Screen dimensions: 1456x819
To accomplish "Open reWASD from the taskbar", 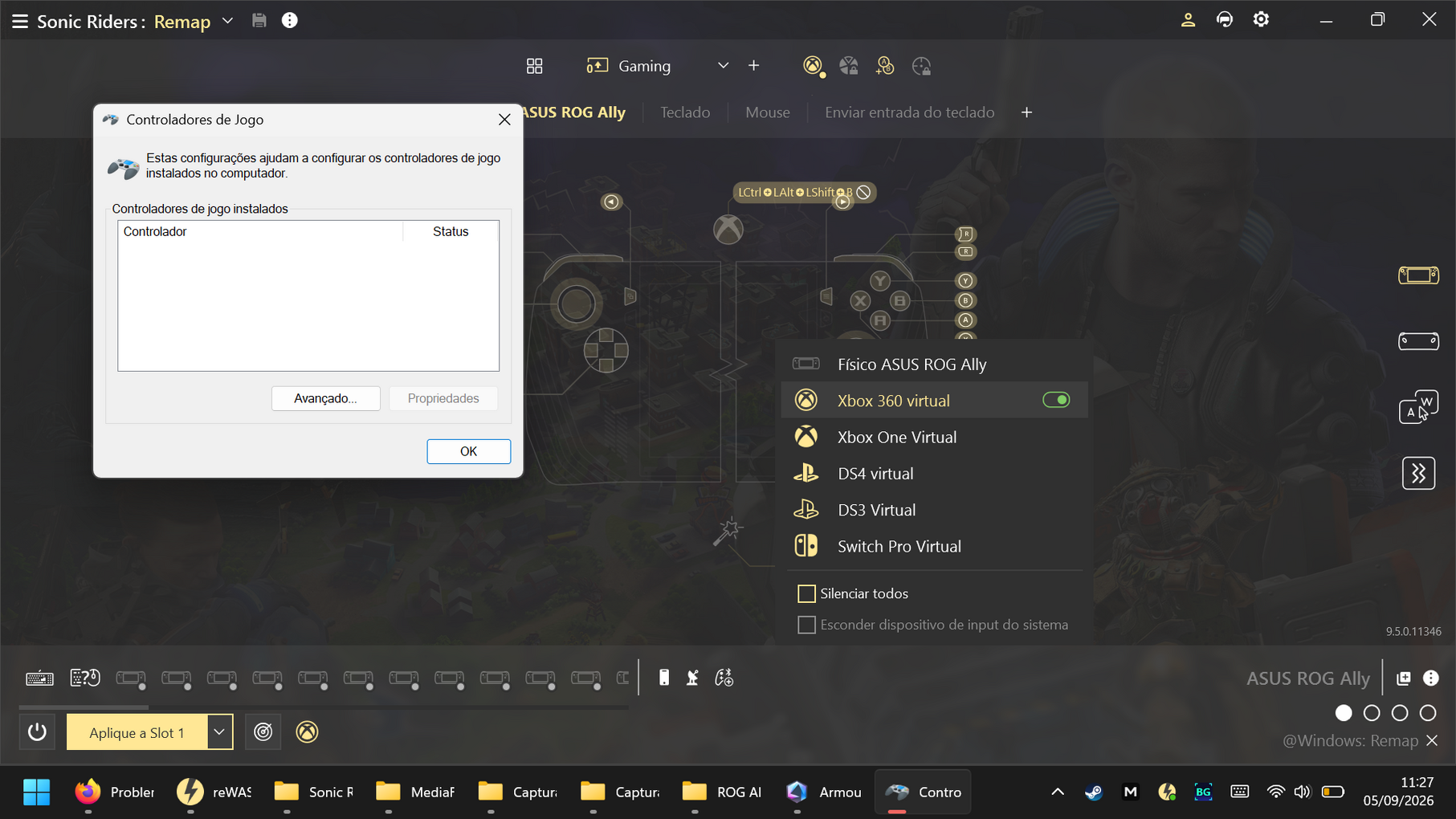I will click(x=214, y=792).
